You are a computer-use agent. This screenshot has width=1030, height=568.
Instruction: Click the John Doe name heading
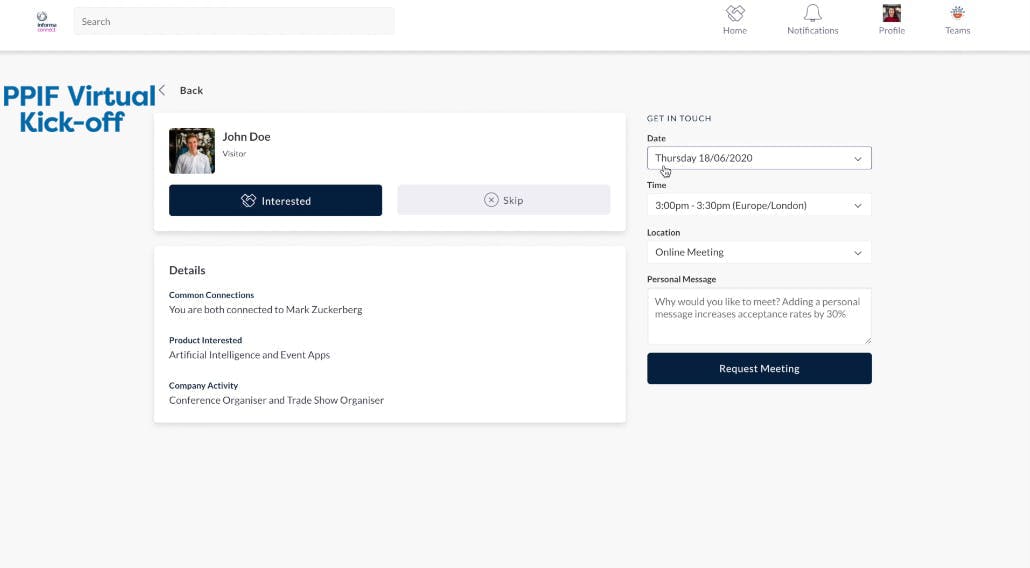click(x=246, y=137)
